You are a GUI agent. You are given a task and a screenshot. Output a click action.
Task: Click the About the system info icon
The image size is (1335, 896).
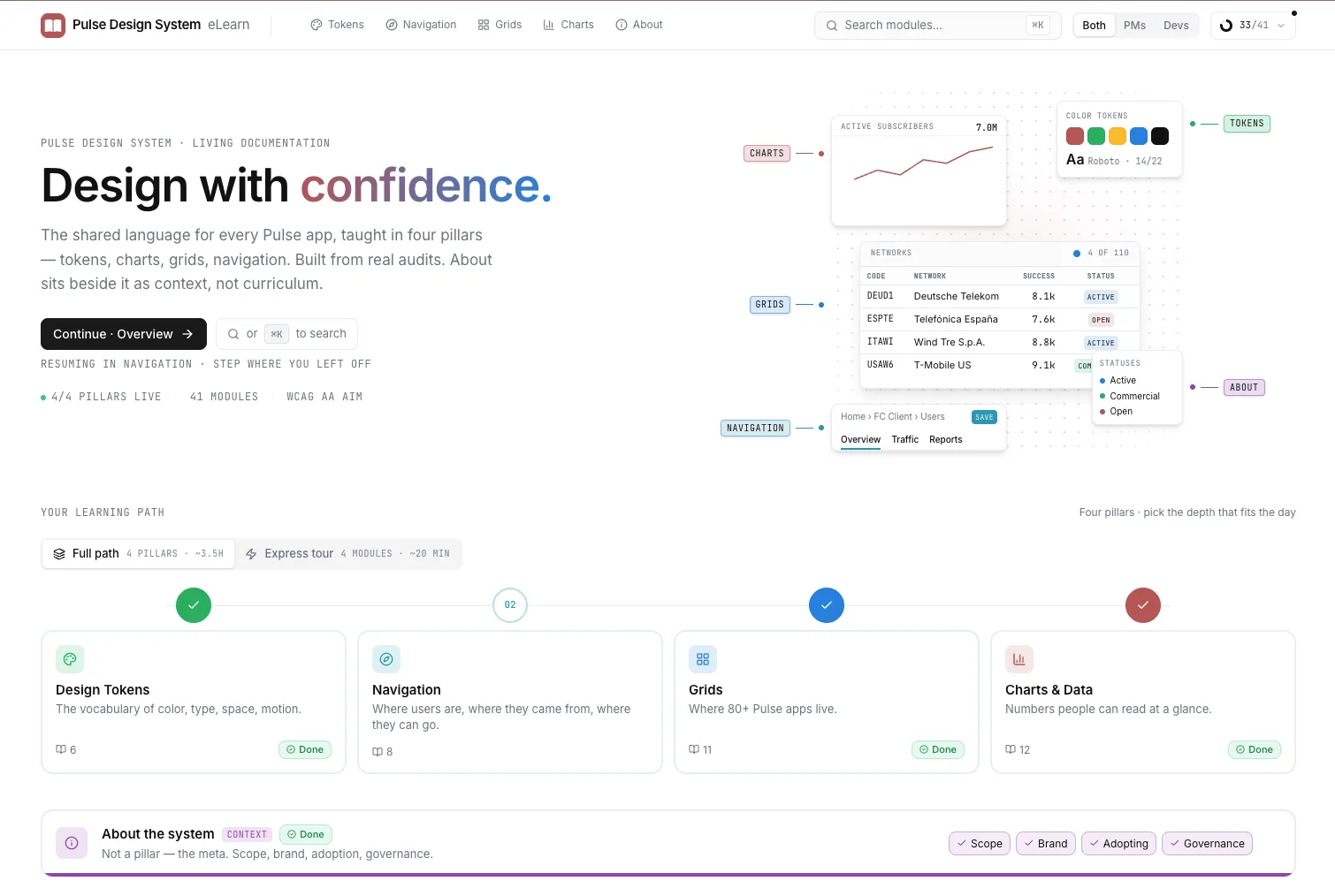pyautogui.click(x=72, y=843)
